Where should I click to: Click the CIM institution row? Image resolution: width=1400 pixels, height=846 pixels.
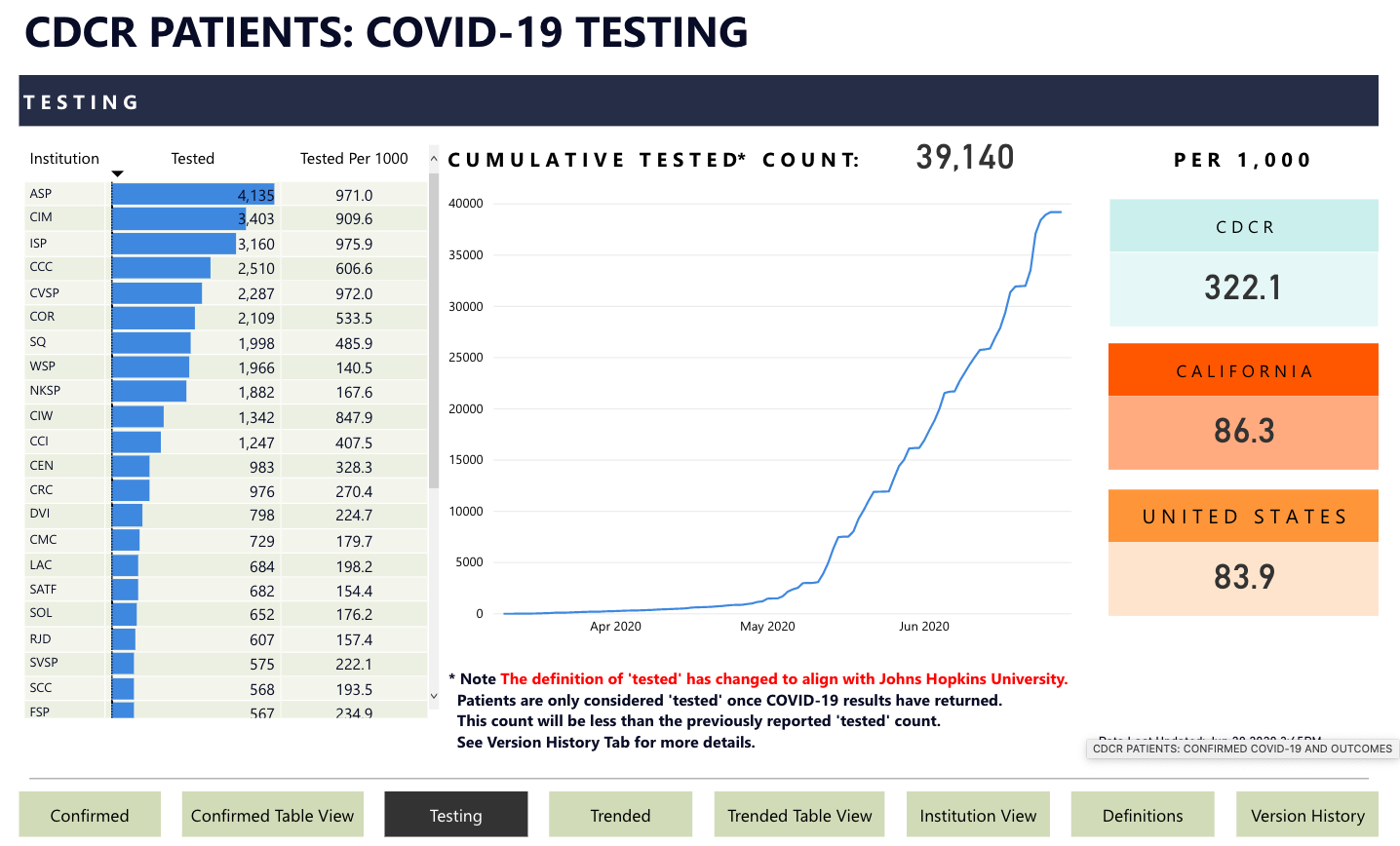pyautogui.click(x=41, y=217)
